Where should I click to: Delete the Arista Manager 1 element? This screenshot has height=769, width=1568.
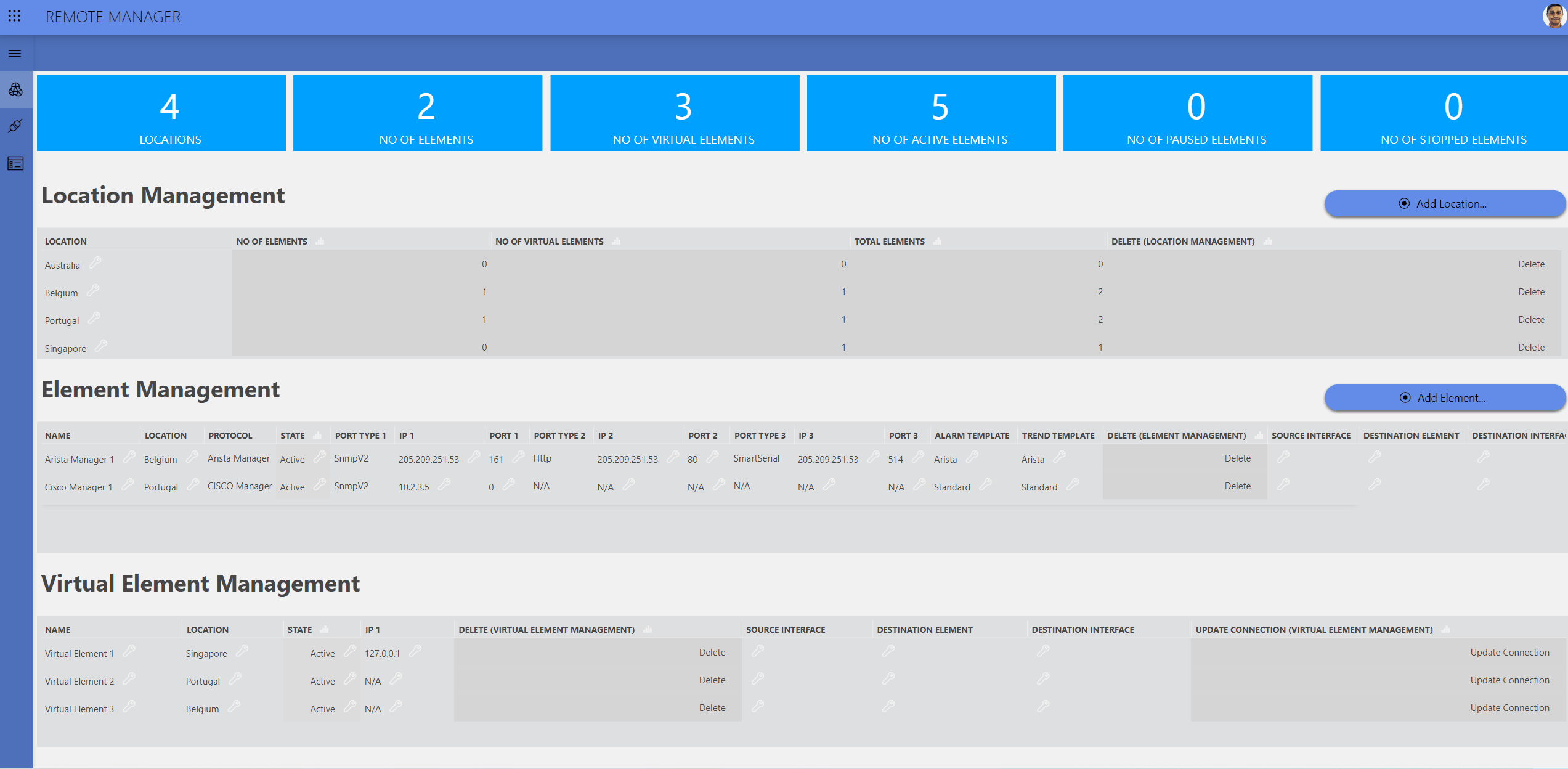pyautogui.click(x=1237, y=458)
